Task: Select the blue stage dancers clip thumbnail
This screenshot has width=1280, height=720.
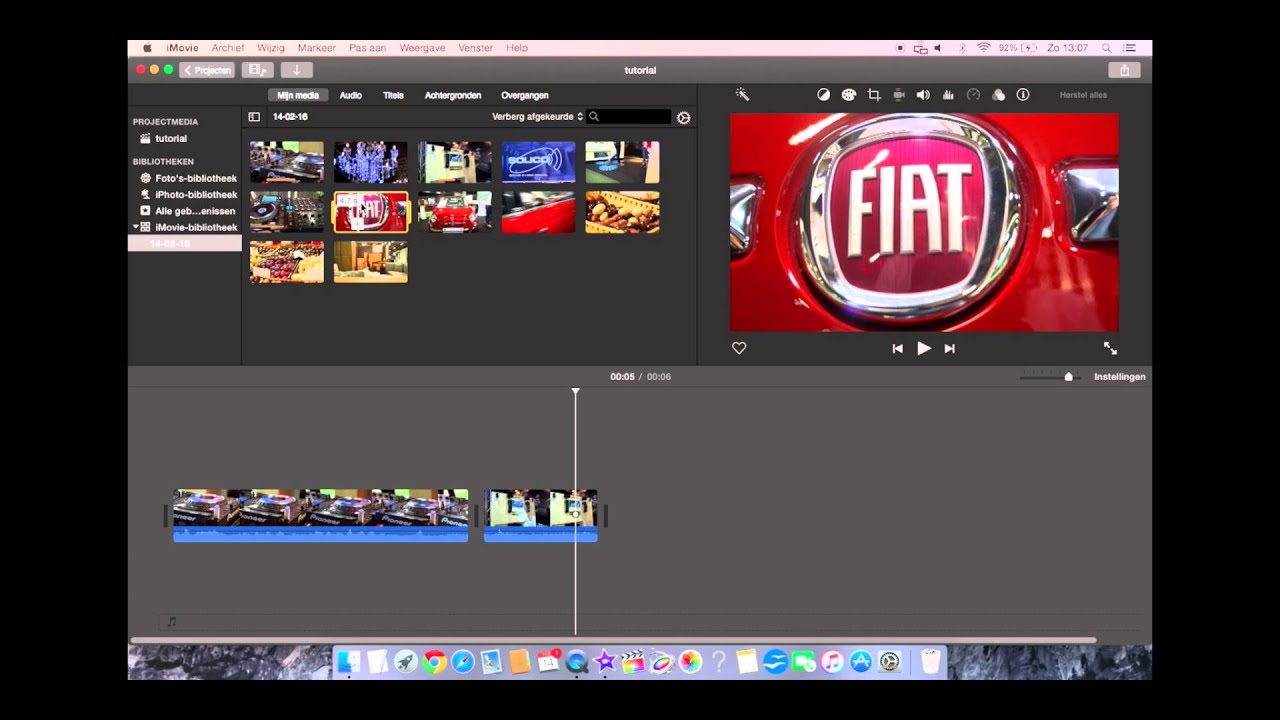Action: (371, 162)
